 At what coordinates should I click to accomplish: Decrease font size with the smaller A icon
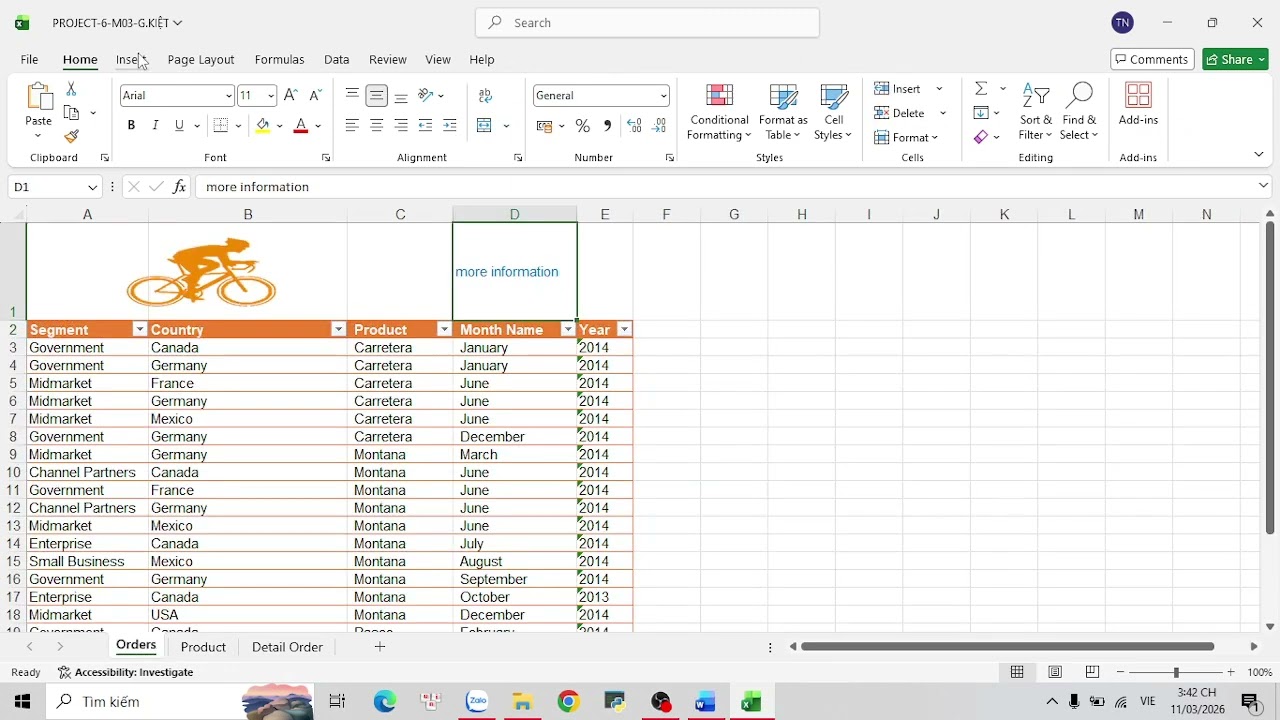(315, 95)
